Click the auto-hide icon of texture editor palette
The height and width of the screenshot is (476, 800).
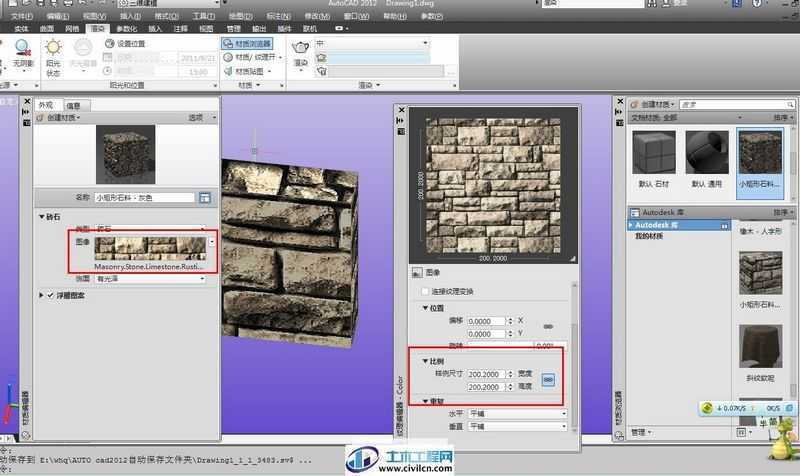point(400,120)
